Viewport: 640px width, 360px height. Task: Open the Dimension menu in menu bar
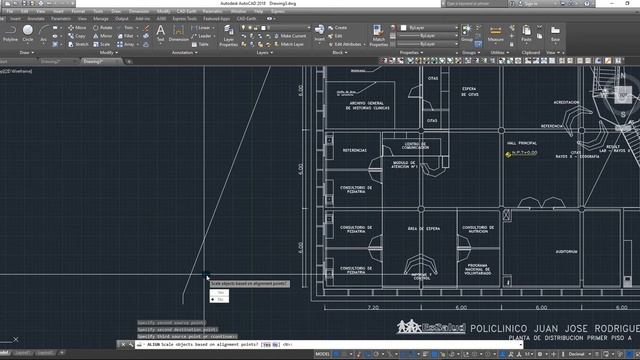tap(139, 11)
